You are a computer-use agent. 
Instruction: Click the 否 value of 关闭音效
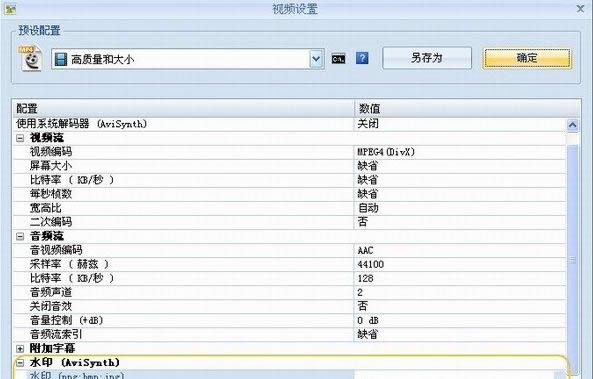(363, 306)
